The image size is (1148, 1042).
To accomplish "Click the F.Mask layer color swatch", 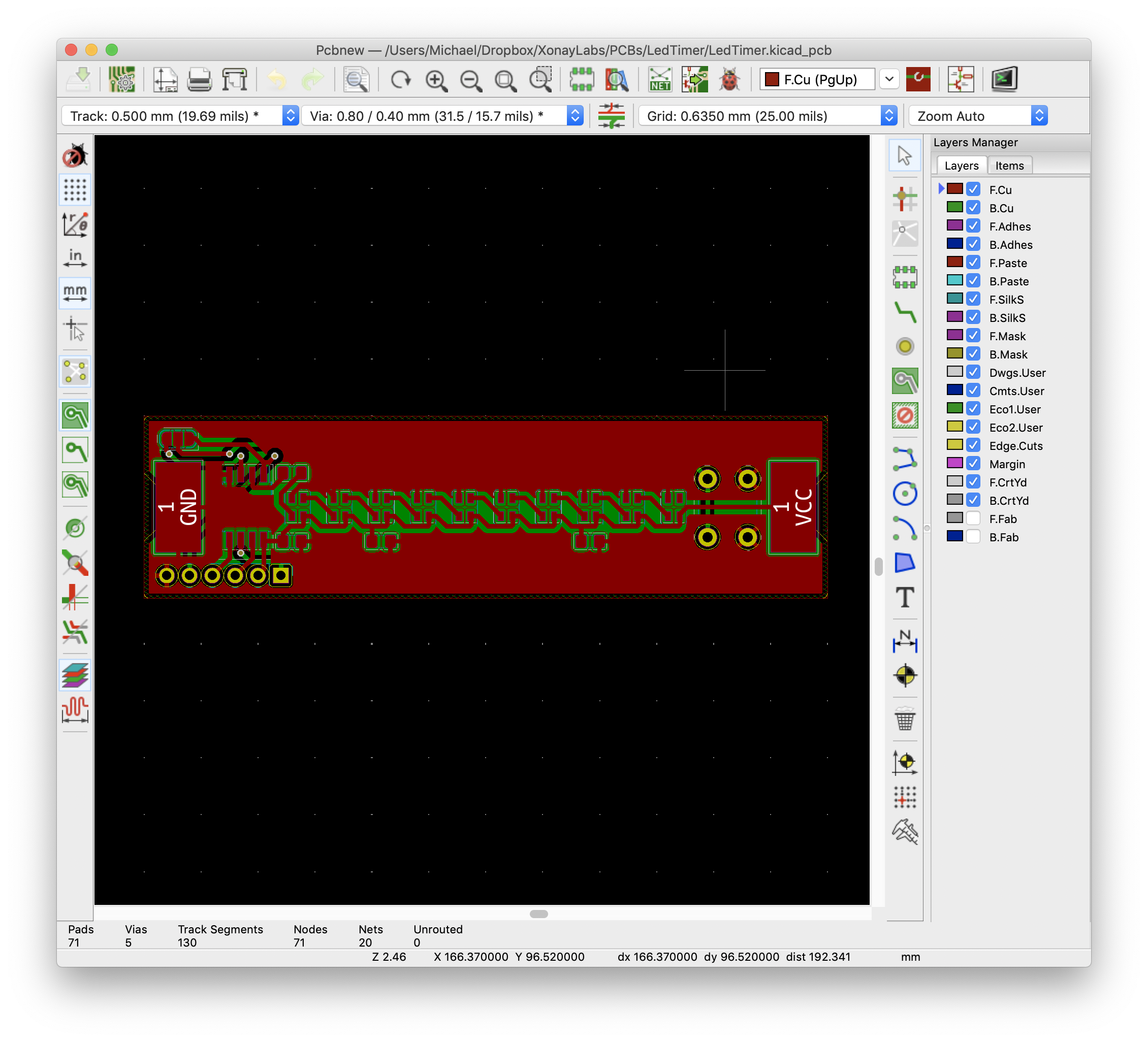I will tap(954, 335).
